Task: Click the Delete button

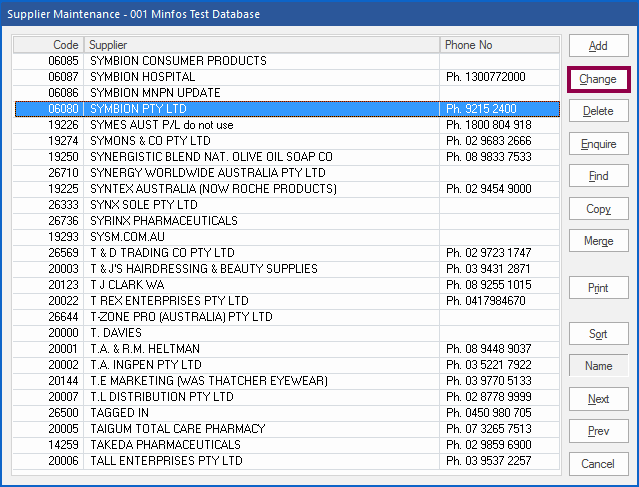Action: coord(598,111)
